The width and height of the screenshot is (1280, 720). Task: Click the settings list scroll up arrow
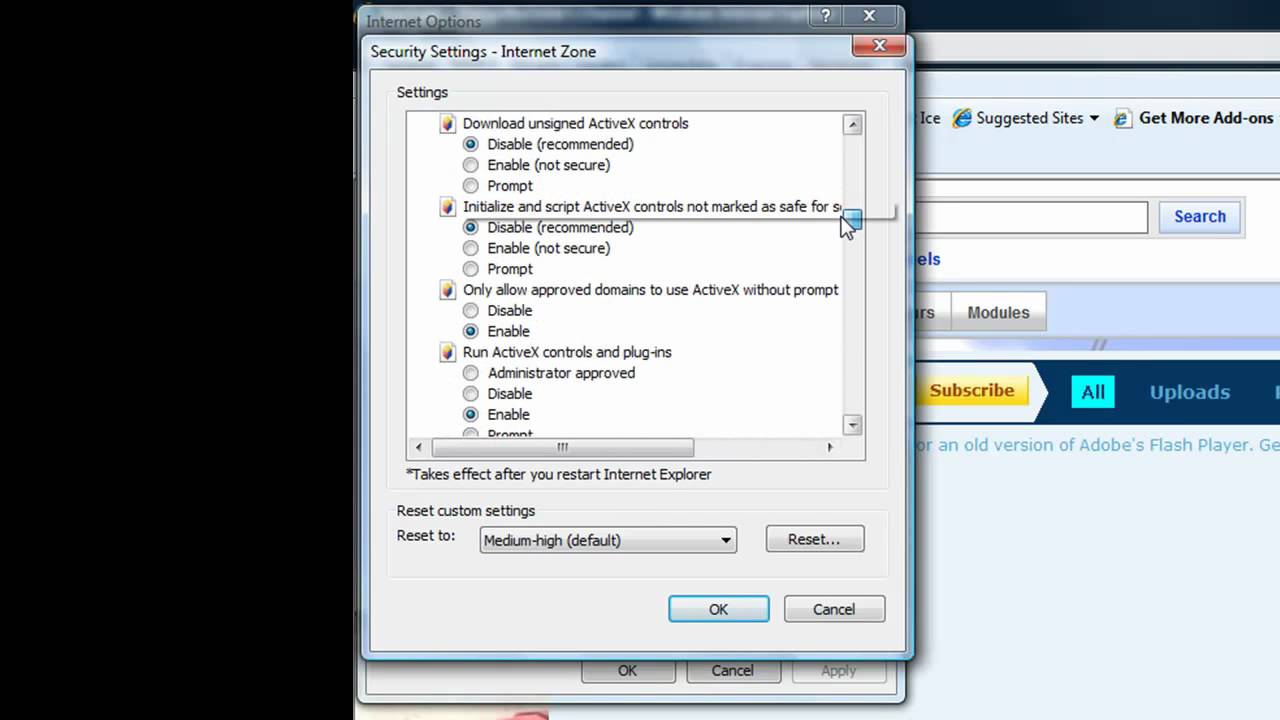point(853,125)
